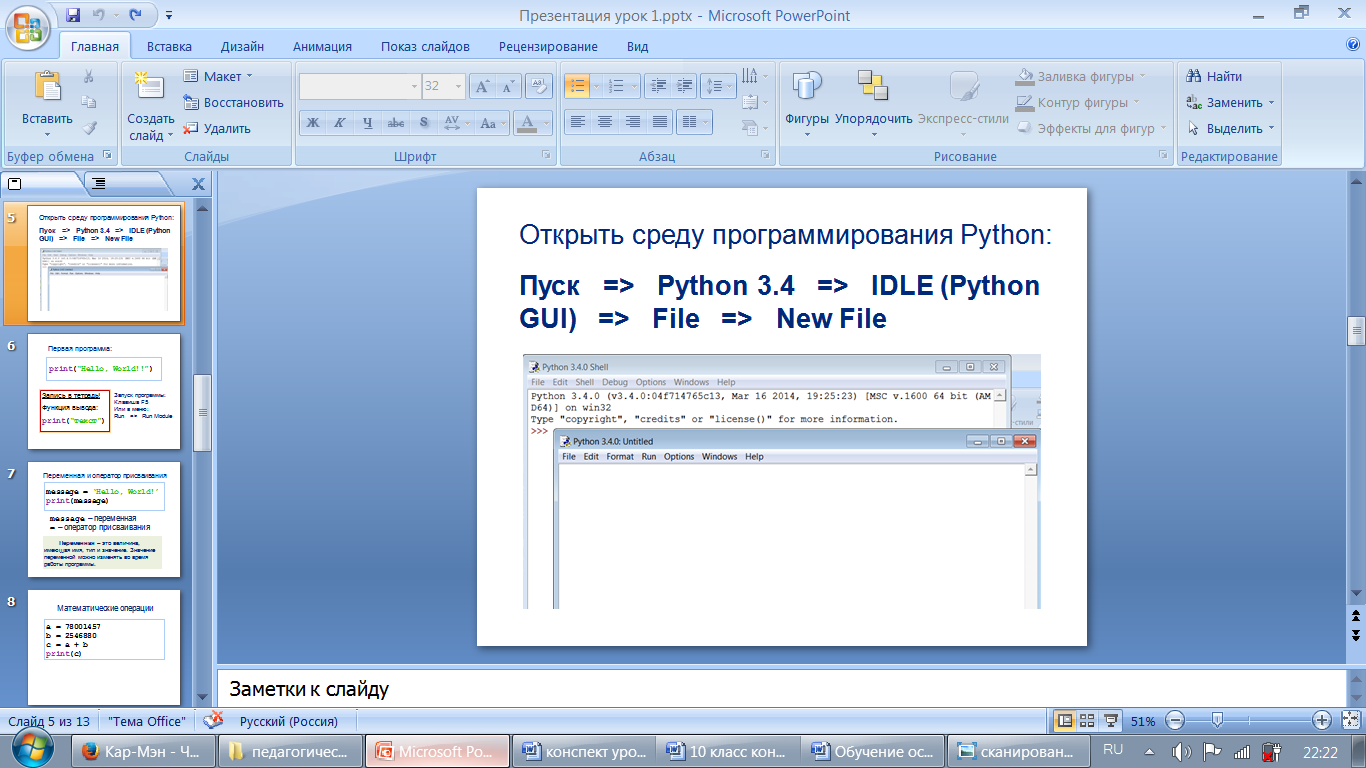This screenshot has width=1366, height=768.
Task: Toggle text shadow S formatting
Action: click(424, 123)
